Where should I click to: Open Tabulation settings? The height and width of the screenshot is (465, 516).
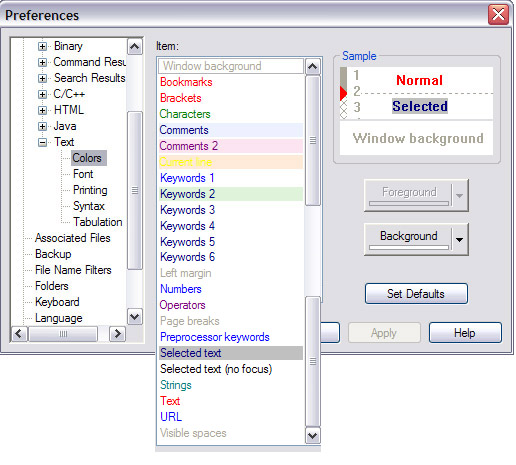98,222
